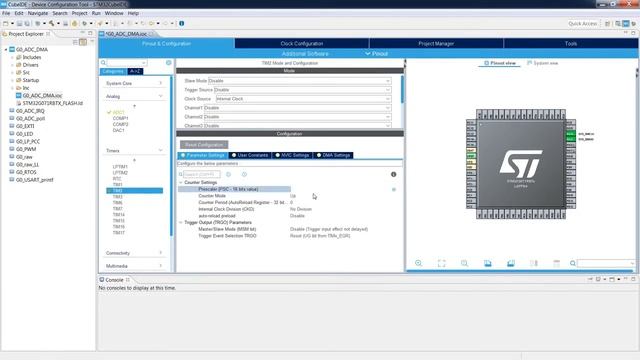Collapse Trigger Output (TRGO) Parameters group
The width and height of the screenshot is (640, 360).
(181, 222)
